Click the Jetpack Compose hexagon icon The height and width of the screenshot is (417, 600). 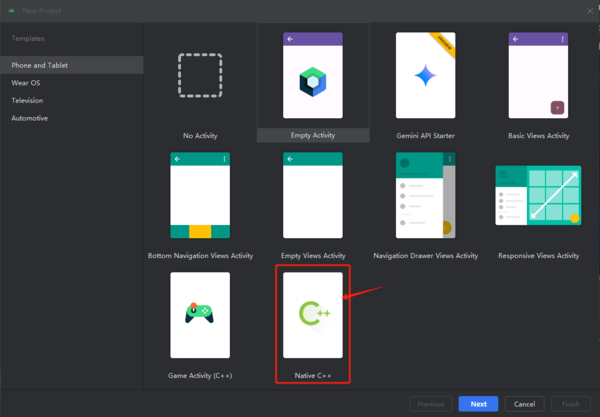pos(313,80)
